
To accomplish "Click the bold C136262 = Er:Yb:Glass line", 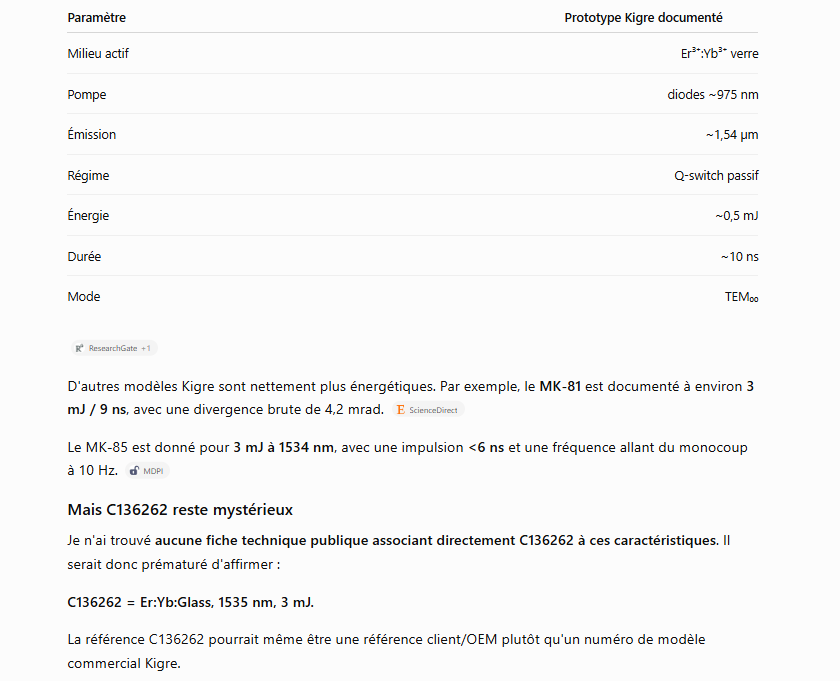I will [x=191, y=602].
